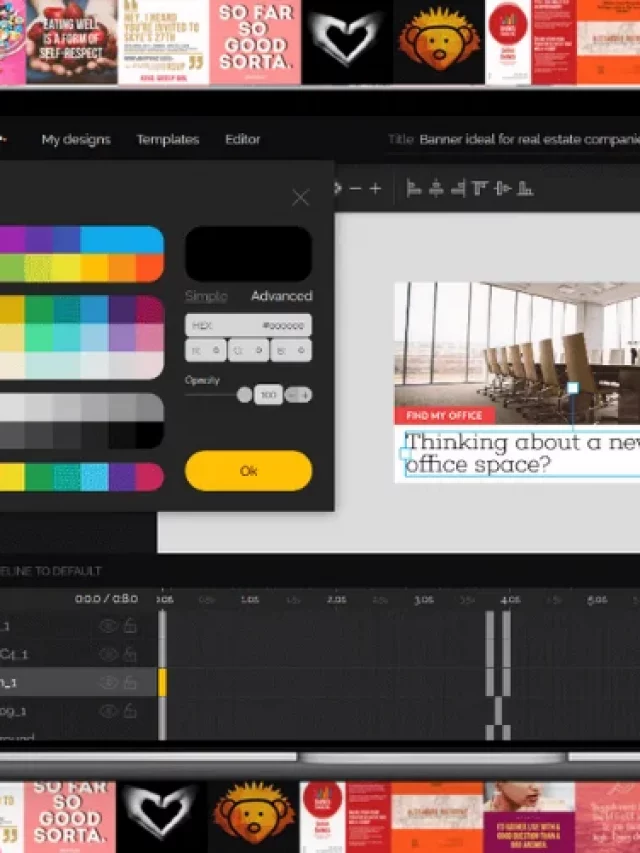640x853 pixels.
Task: Click the 0:0.0 / 0:8.0 time display
Action: [106, 599]
